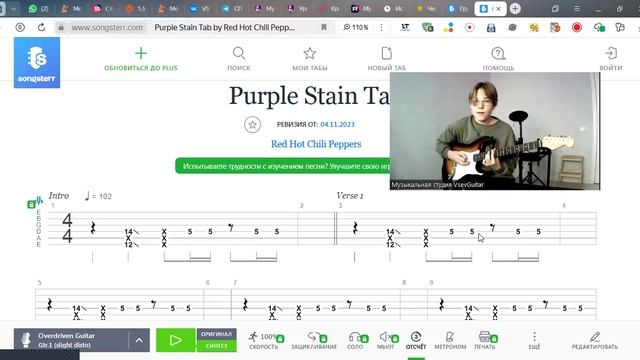Open the help section (ПОМОЩЬ)
640x360 pixels.
pos(498,60)
